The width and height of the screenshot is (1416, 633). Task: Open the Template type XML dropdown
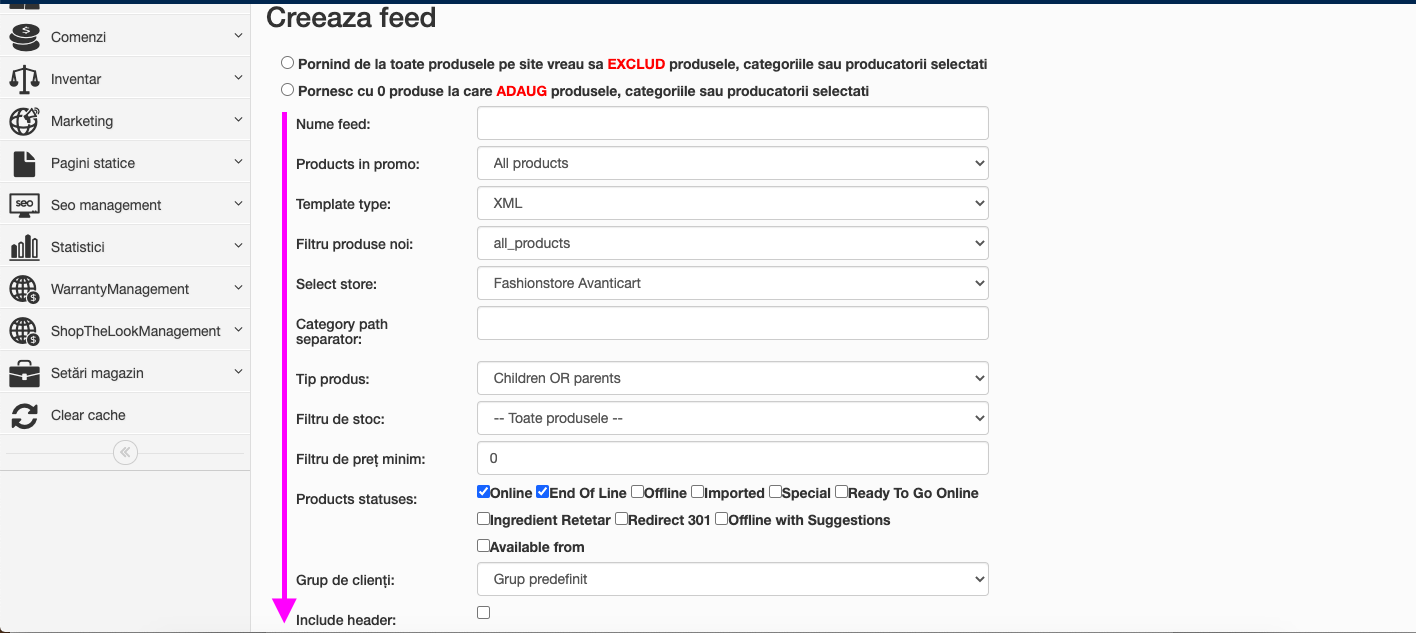(733, 203)
